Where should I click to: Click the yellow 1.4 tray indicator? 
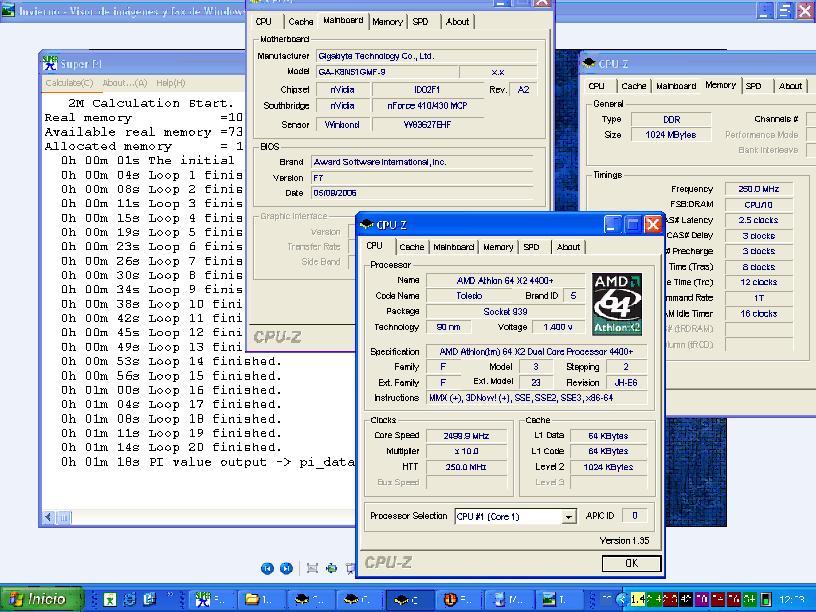pyautogui.click(x=638, y=600)
